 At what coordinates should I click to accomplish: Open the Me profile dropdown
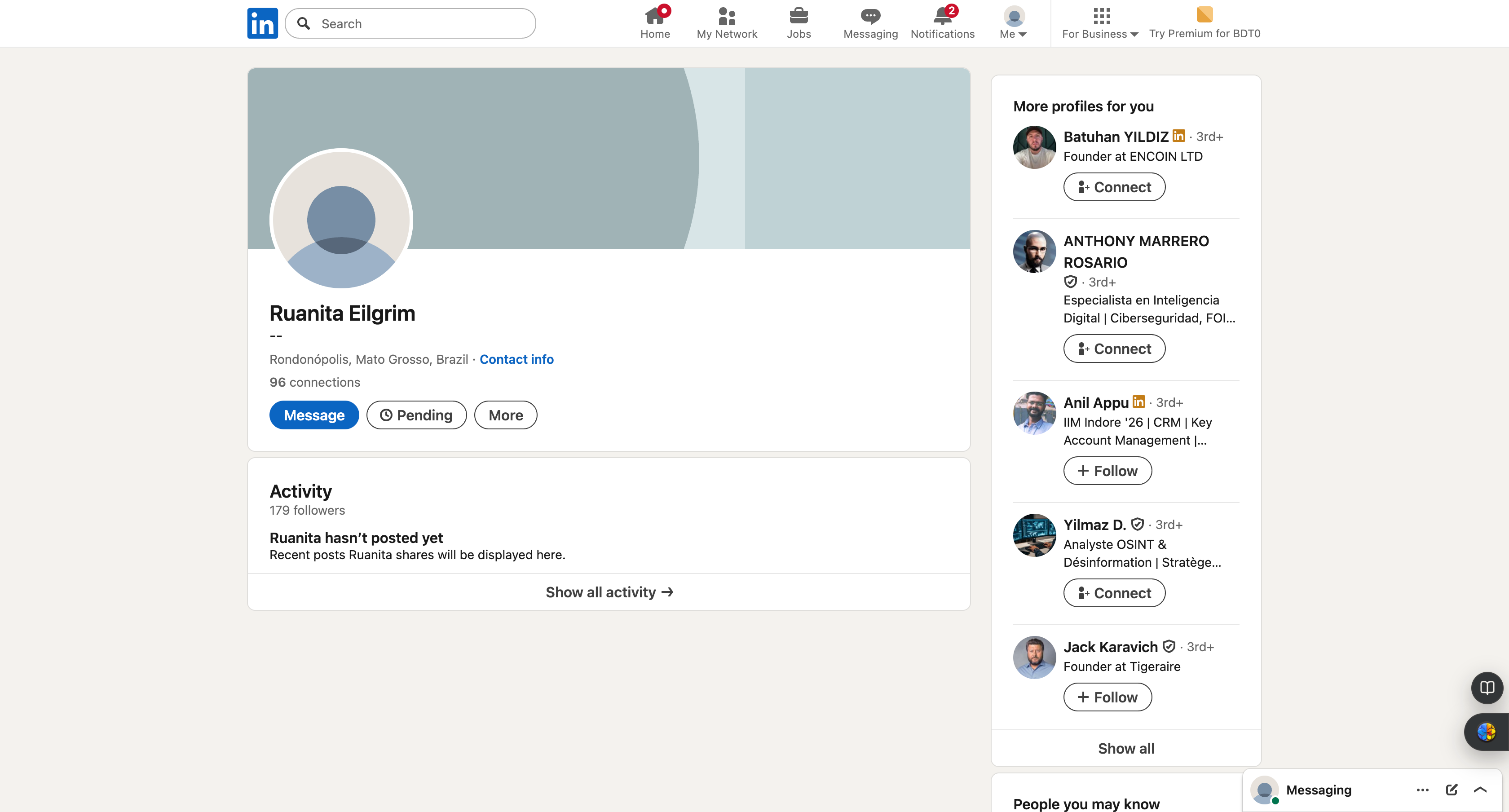pyautogui.click(x=1014, y=23)
